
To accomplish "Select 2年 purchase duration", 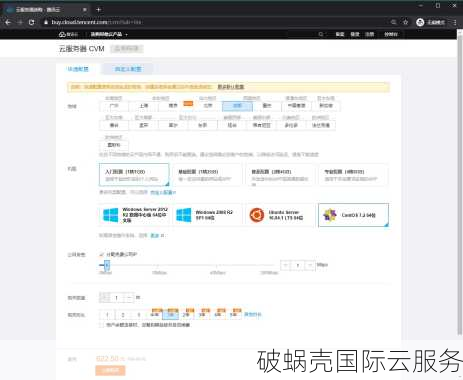I will (x=186, y=315).
